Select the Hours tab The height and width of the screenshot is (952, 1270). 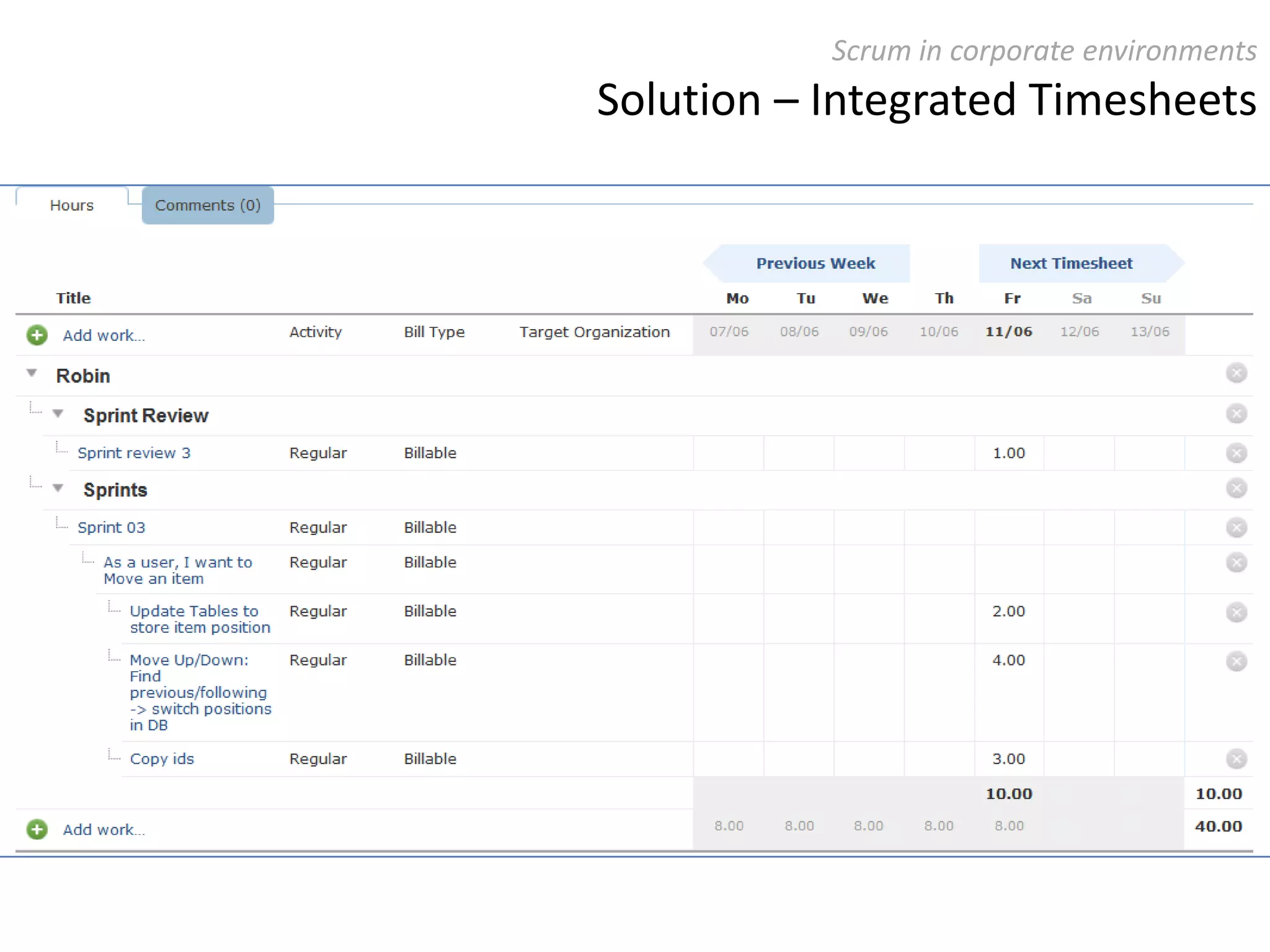click(72, 205)
